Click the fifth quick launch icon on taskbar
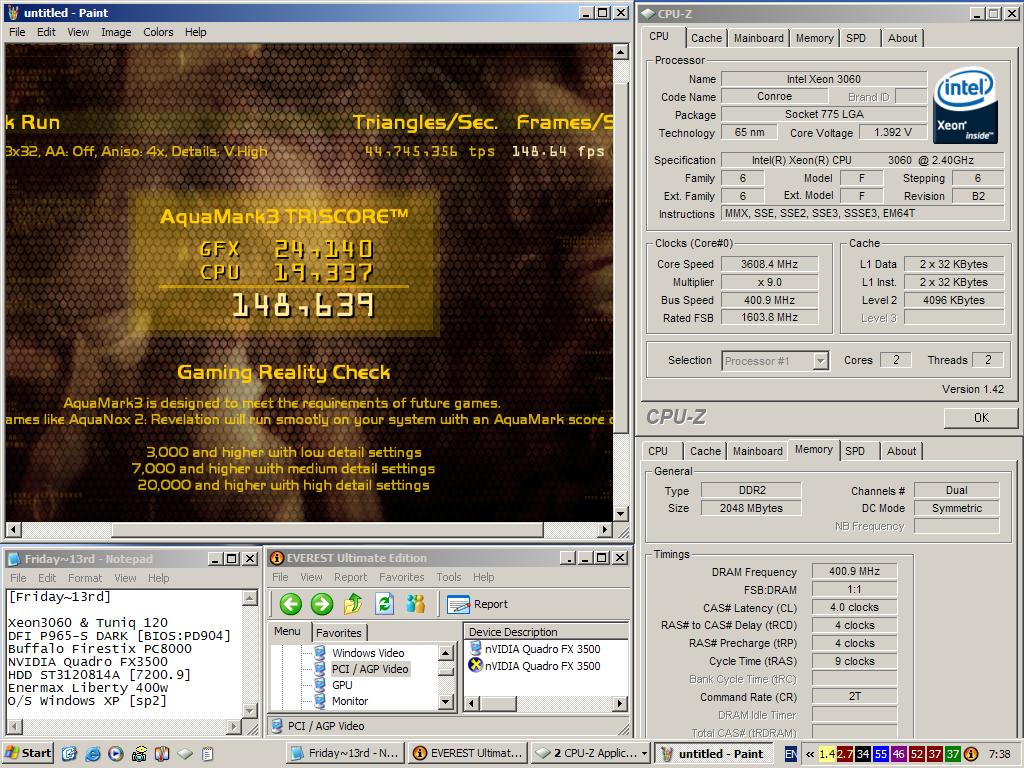 click(162, 754)
